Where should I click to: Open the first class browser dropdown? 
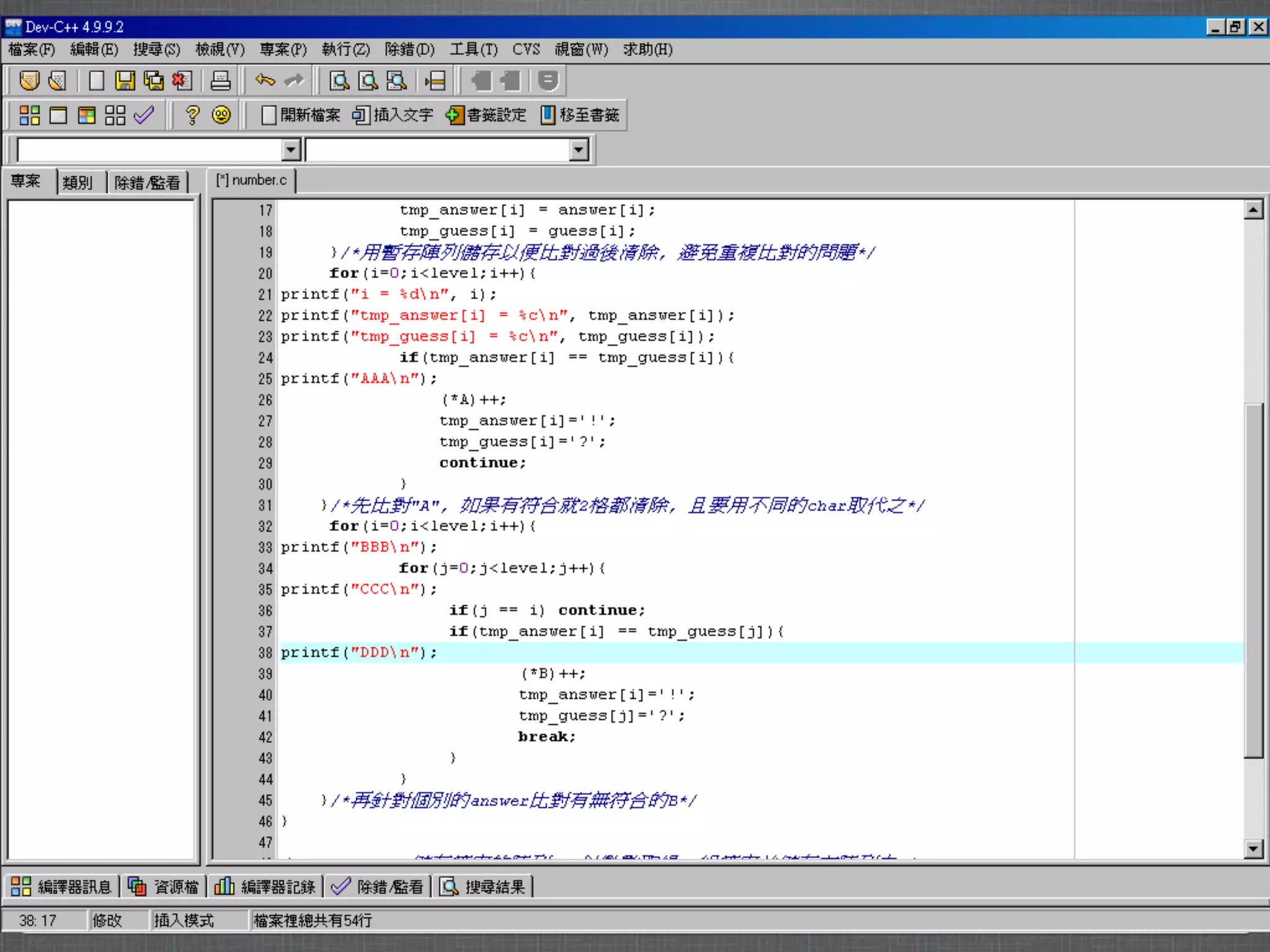(x=291, y=149)
